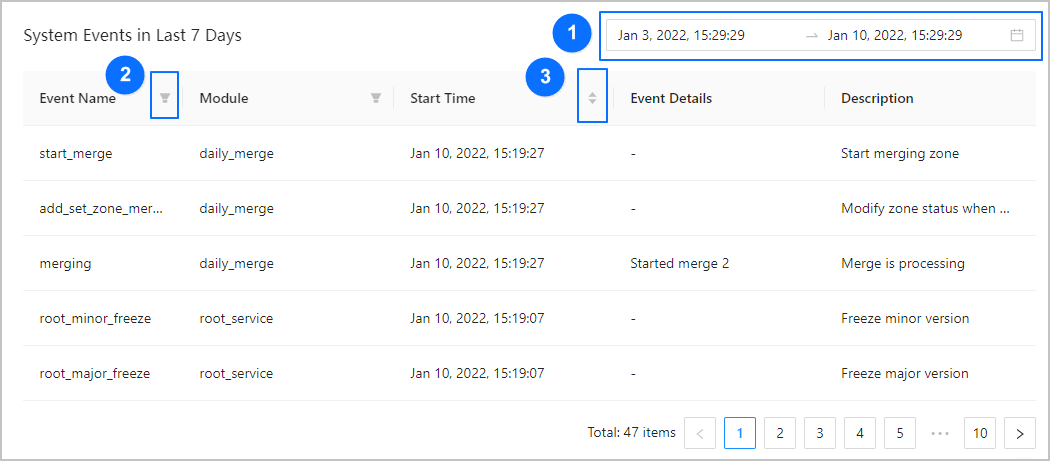
Task: Click the previous page arrow
Action: [699, 433]
